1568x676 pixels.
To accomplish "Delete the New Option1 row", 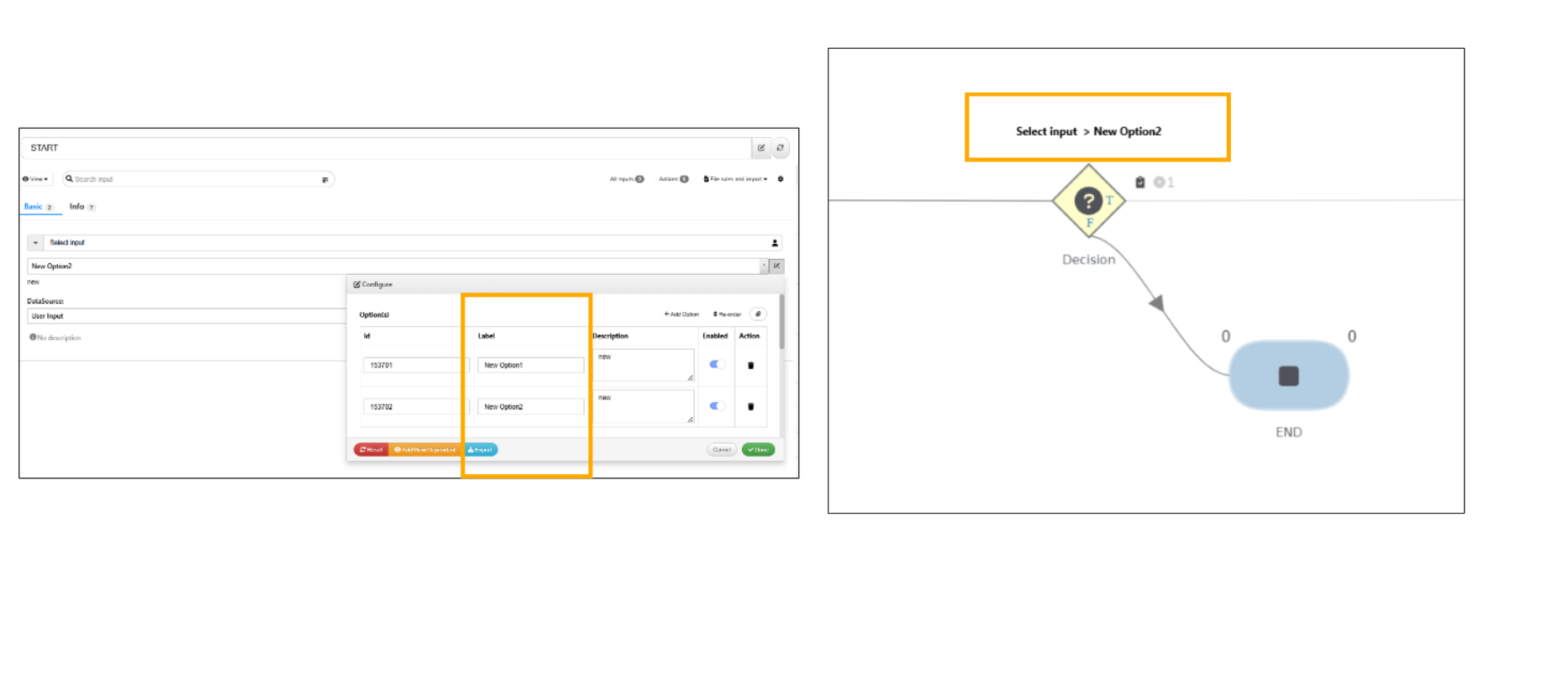I will (750, 366).
